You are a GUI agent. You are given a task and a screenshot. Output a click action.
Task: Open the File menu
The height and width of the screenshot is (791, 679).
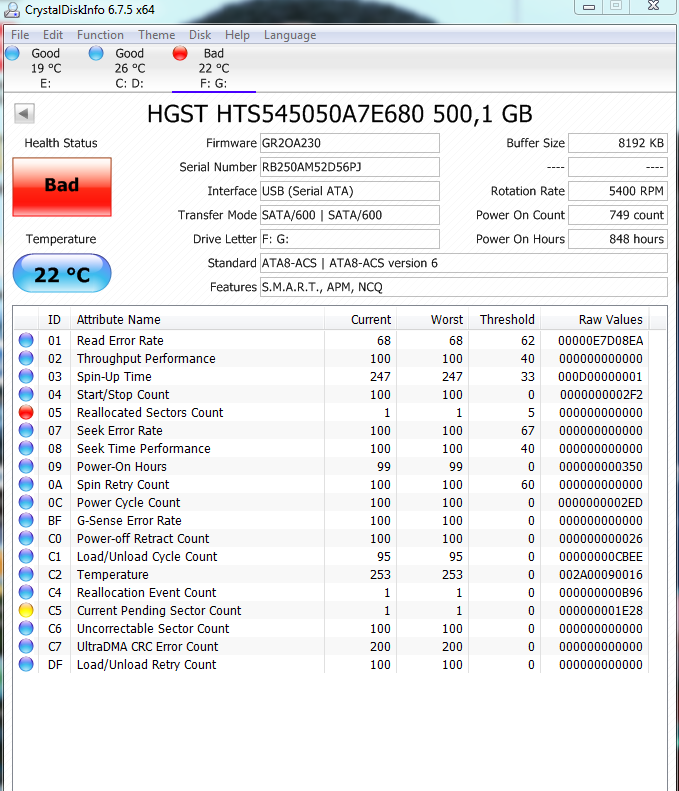(20, 35)
